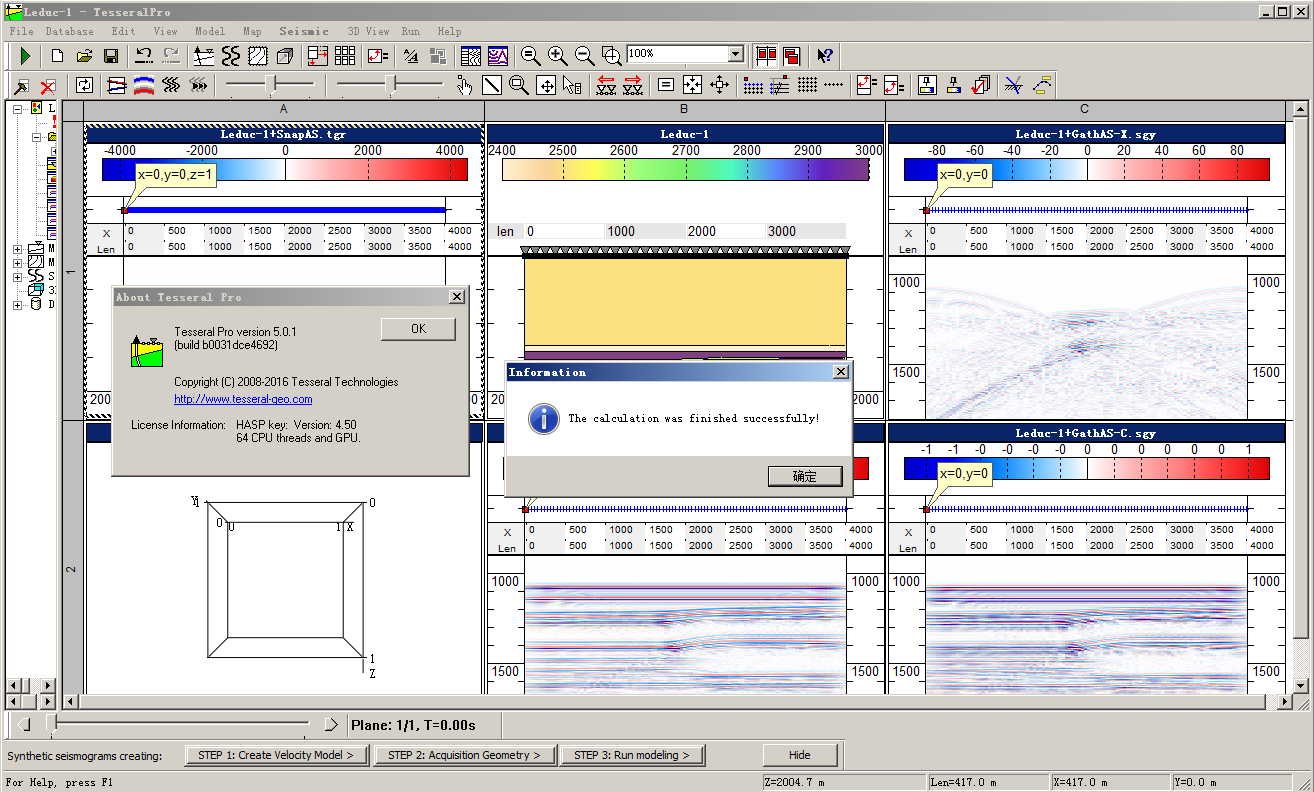The height and width of the screenshot is (792, 1314).
Task: Click the Leduc-1+GathAS-C.sgy panel title
Action: coord(1084,433)
